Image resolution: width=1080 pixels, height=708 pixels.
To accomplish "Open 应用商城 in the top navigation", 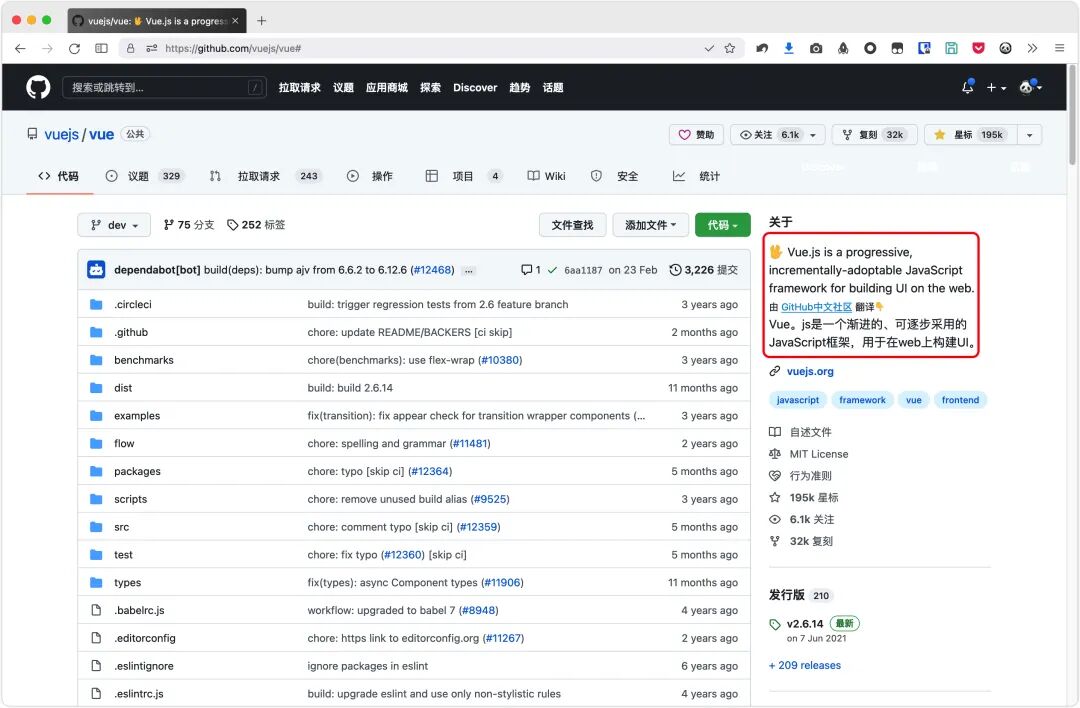I will coord(386,87).
